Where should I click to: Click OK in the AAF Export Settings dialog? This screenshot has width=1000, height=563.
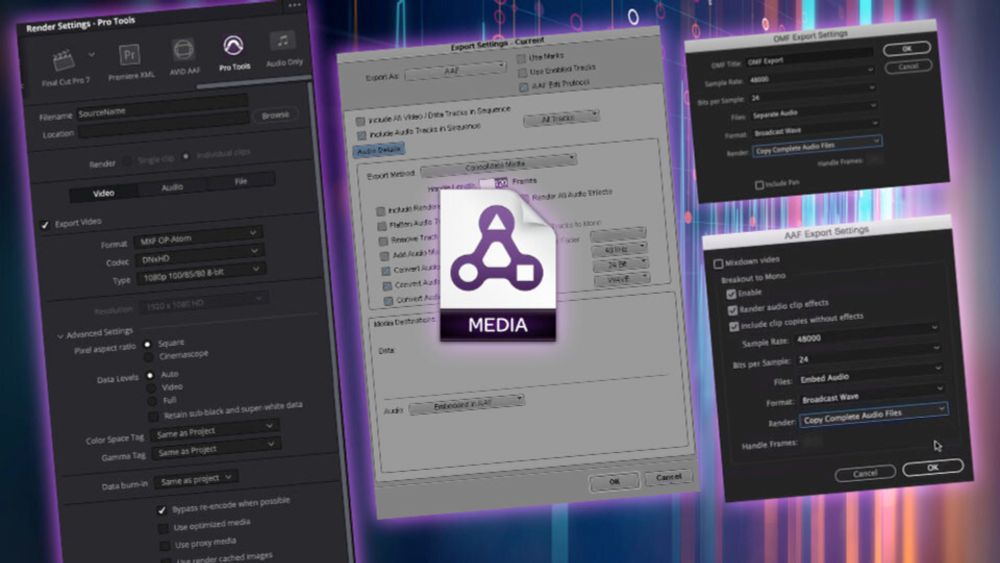coord(932,467)
